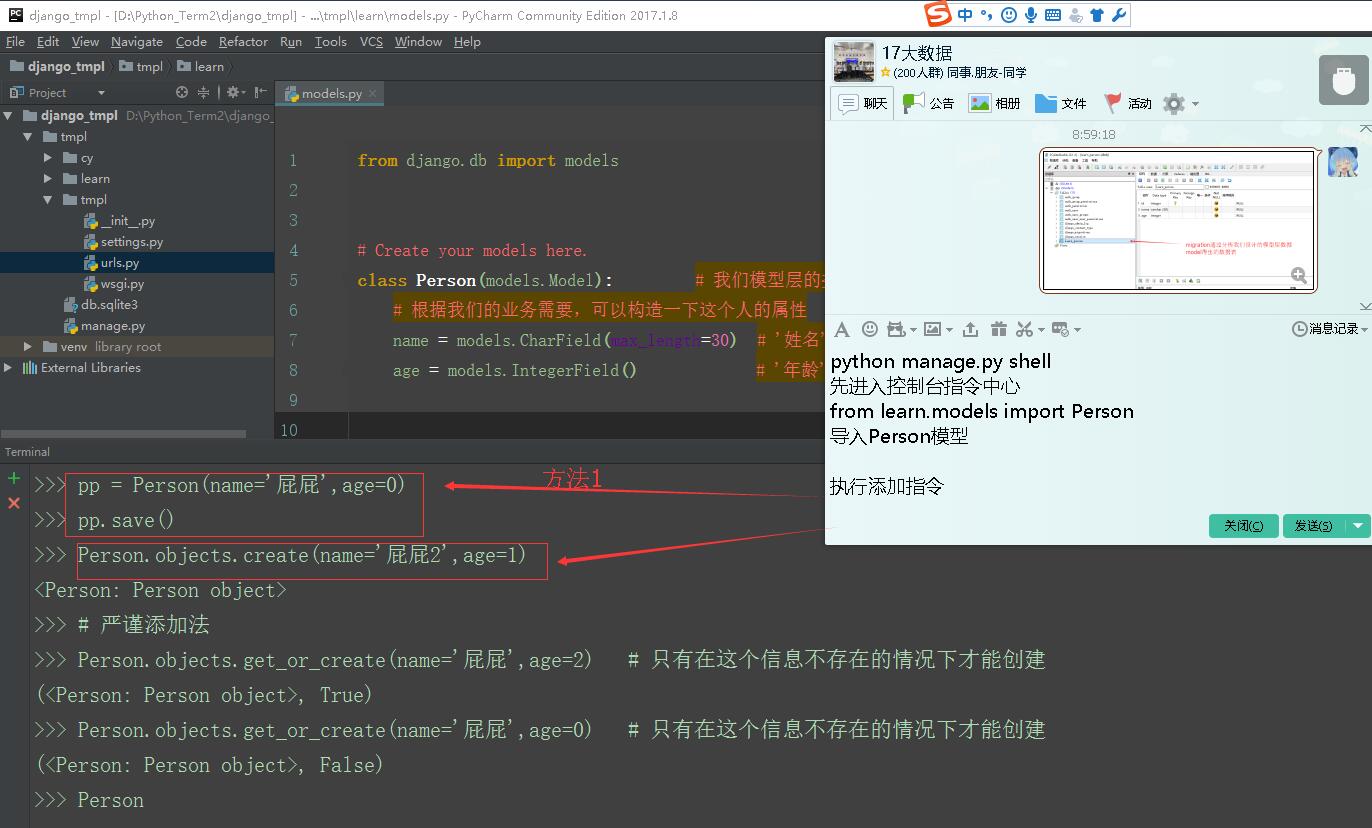
Task: Expand the venv library root folder
Action: [29, 347]
